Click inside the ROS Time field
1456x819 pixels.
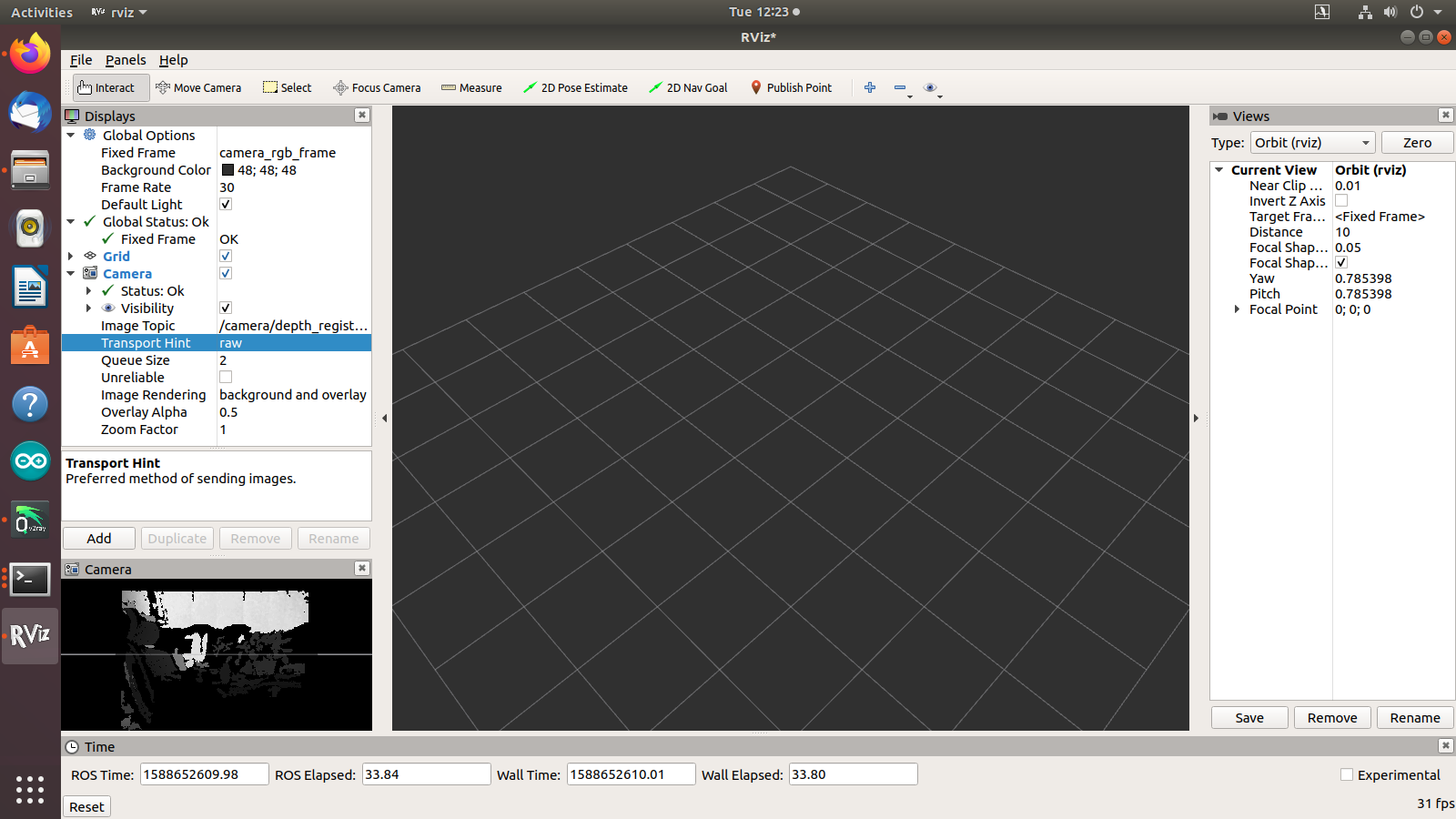[204, 773]
